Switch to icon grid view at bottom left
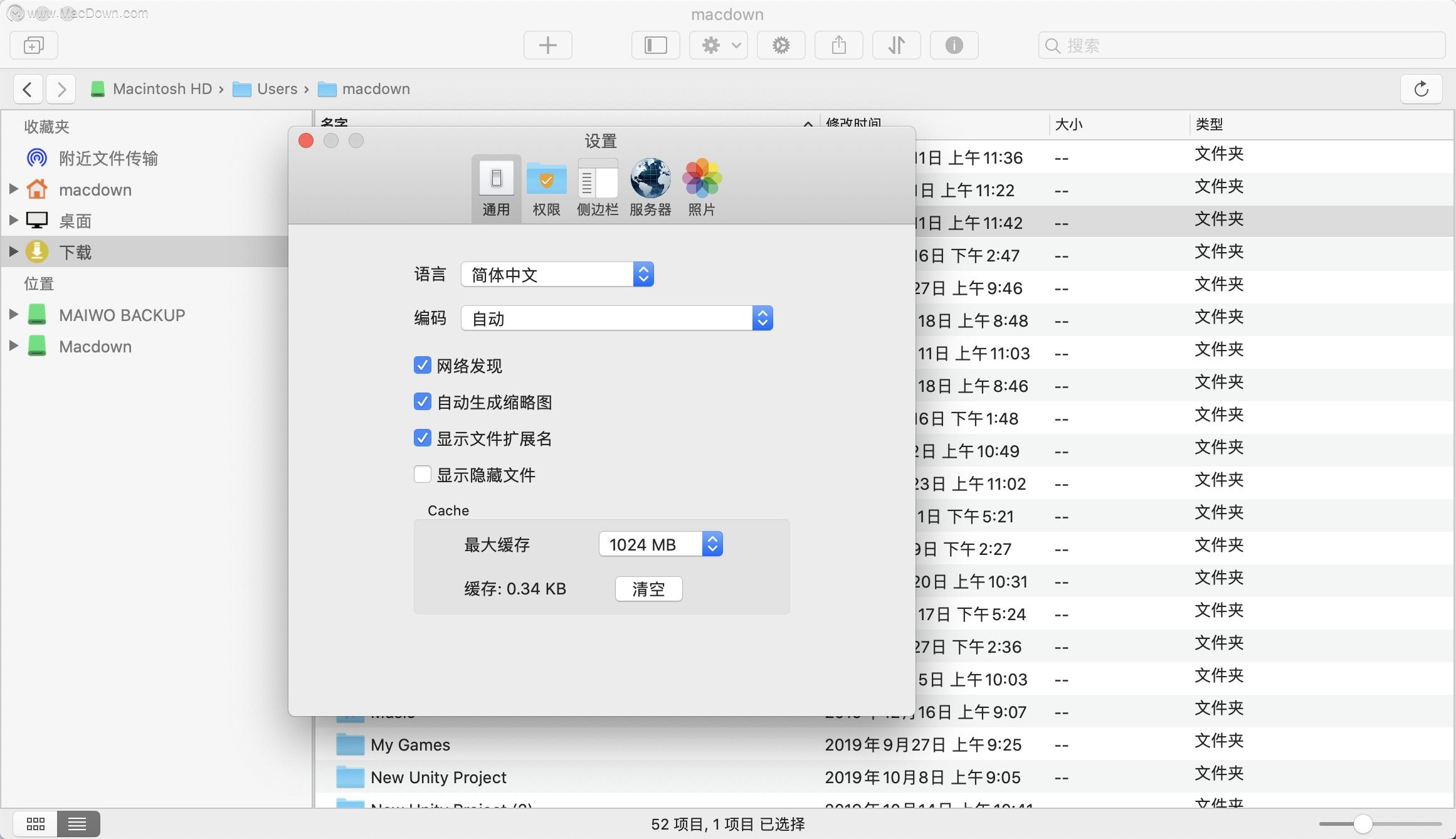1456x839 pixels. coord(36,823)
